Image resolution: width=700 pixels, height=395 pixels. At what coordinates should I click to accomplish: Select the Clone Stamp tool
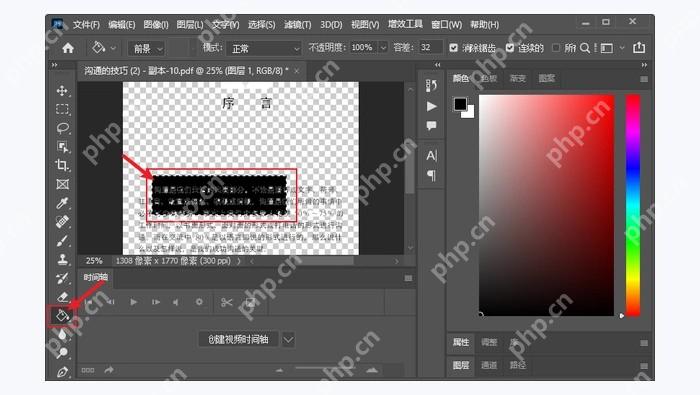point(62,259)
